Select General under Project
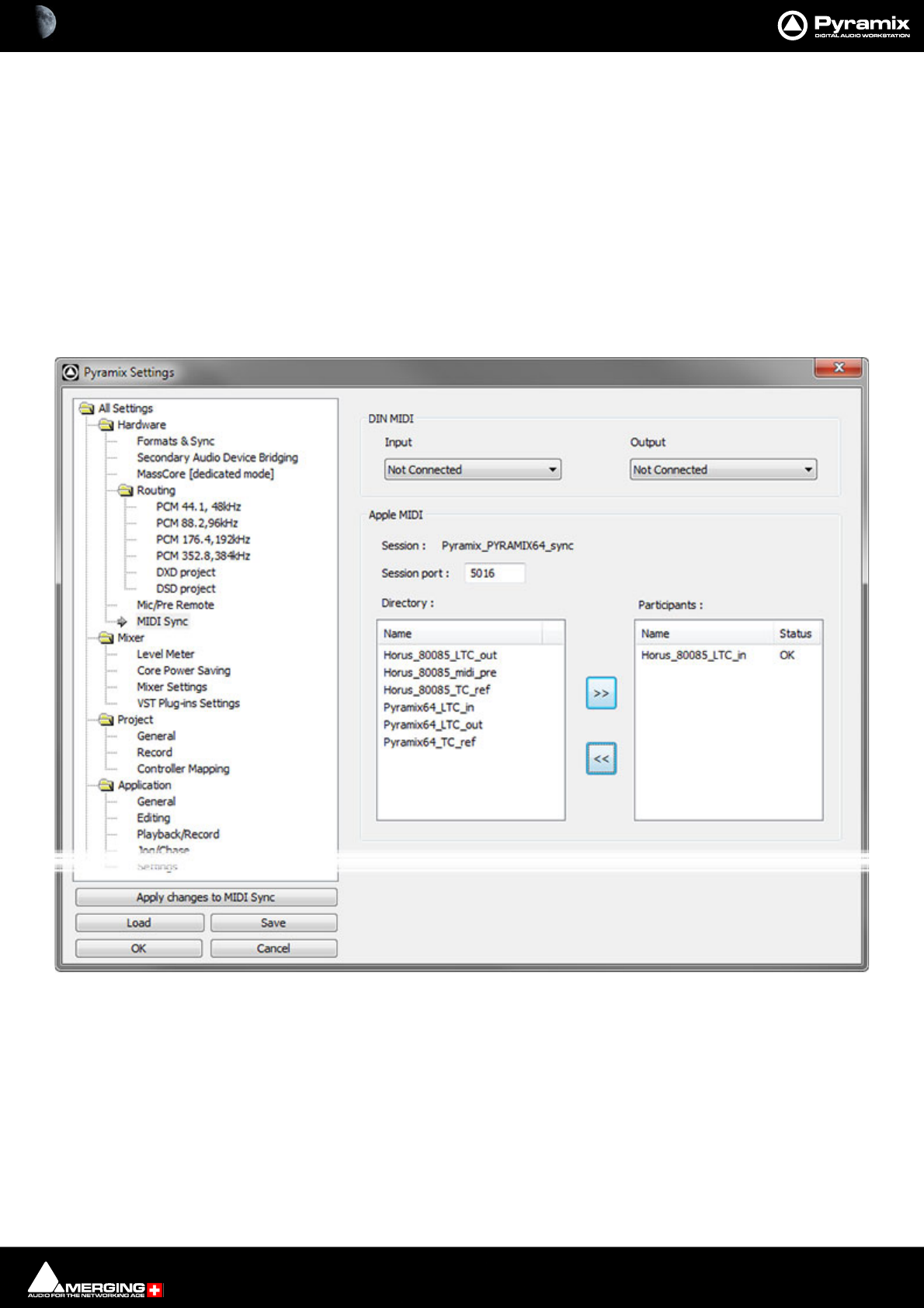The height and width of the screenshot is (1308, 924). [x=156, y=736]
